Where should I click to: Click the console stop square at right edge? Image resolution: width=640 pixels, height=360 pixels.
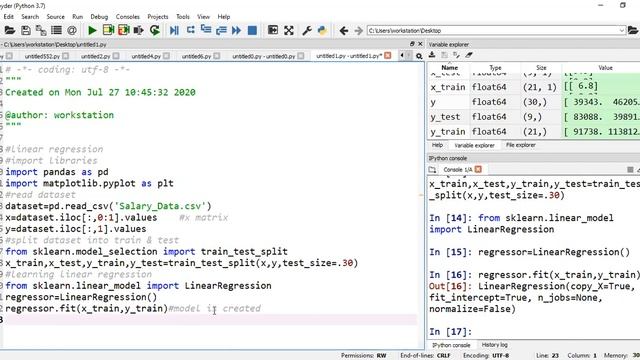pyautogui.click(x=630, y=169)
